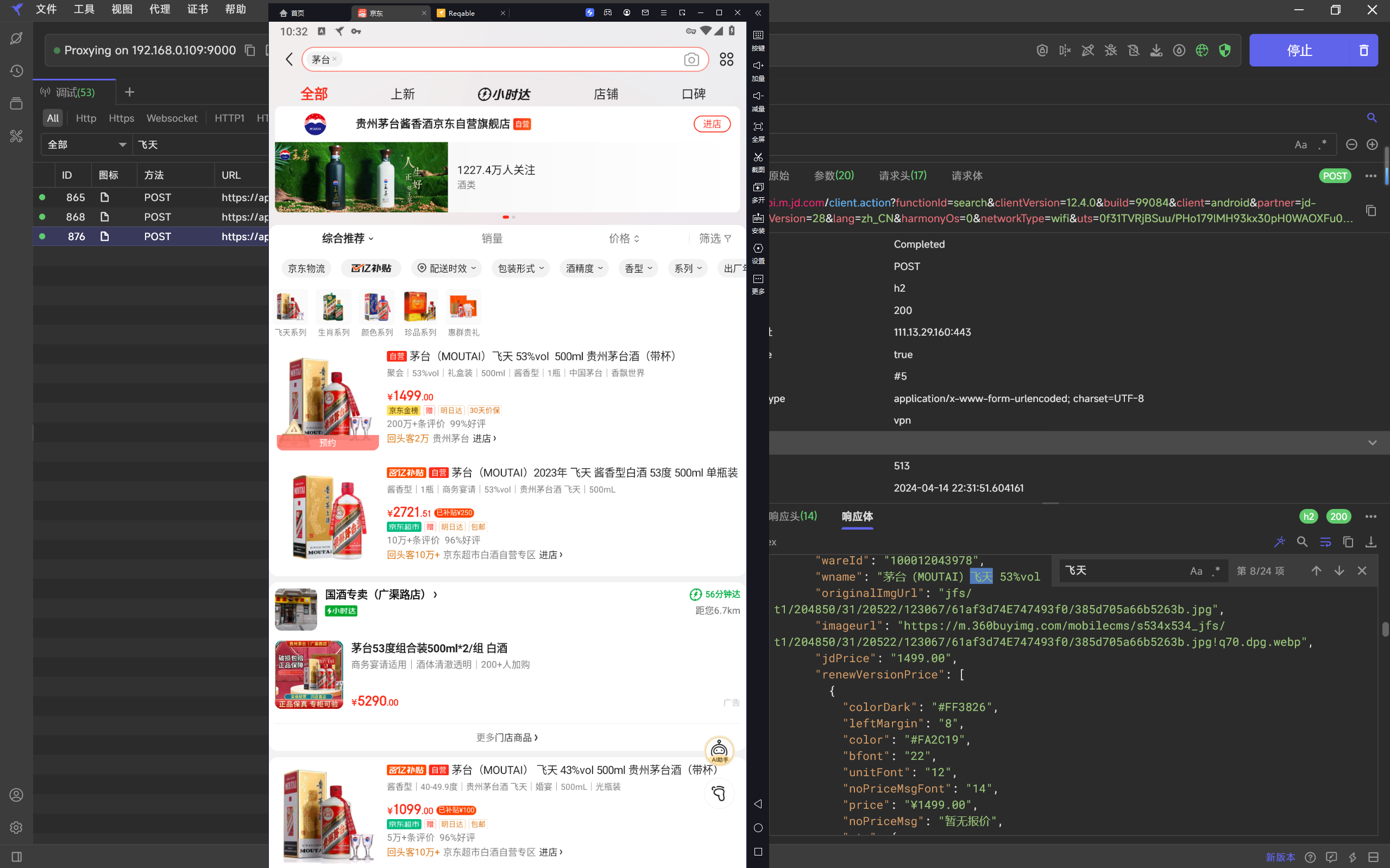Open the collections icon in left sidebar

[16, 104]
